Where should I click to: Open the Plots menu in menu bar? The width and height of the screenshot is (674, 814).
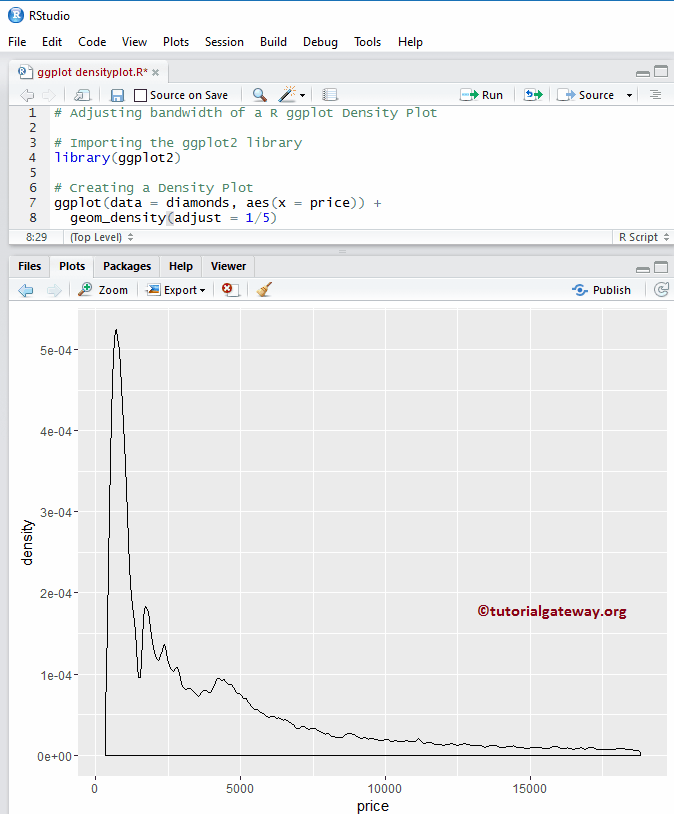[176, 42]
